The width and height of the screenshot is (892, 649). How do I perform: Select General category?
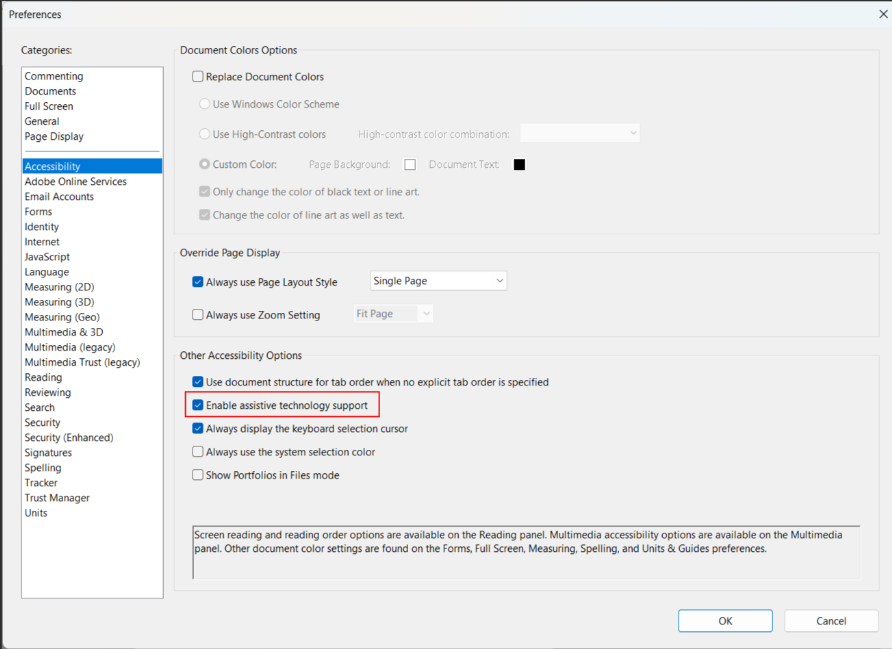pos(92,121)
